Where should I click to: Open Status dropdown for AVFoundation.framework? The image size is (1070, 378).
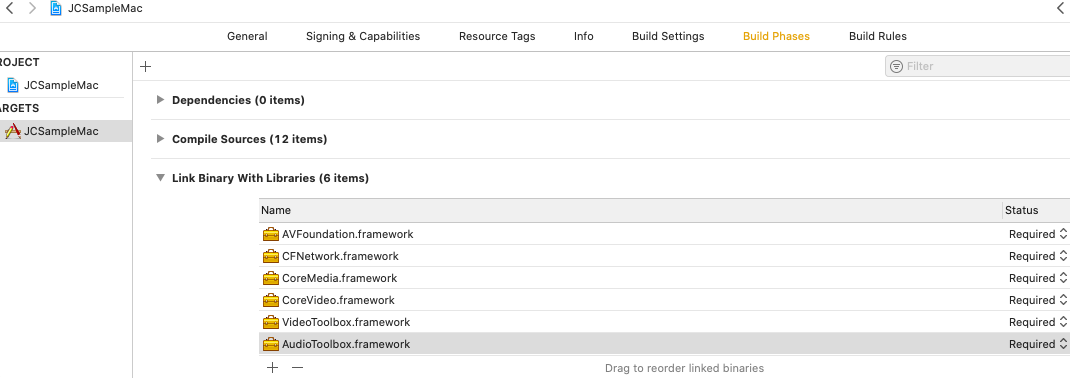pyautogui.click(x=1037, y=234)
